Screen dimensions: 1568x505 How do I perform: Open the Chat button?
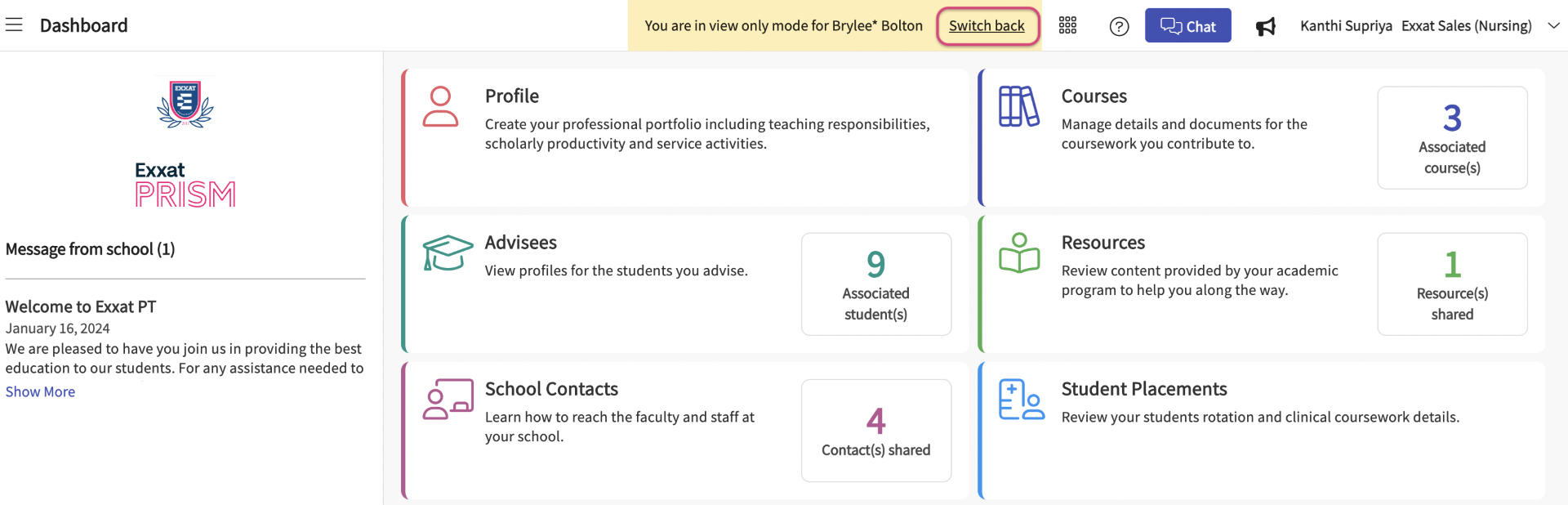coord(1187,26)
